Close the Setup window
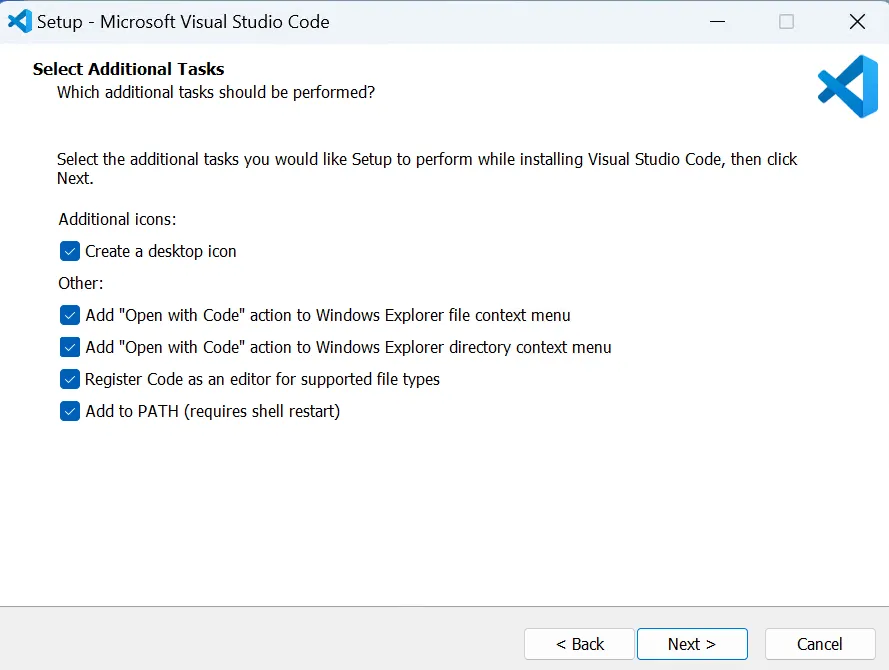This screenshot has width=889, height=670. click(x=857, y=22)
